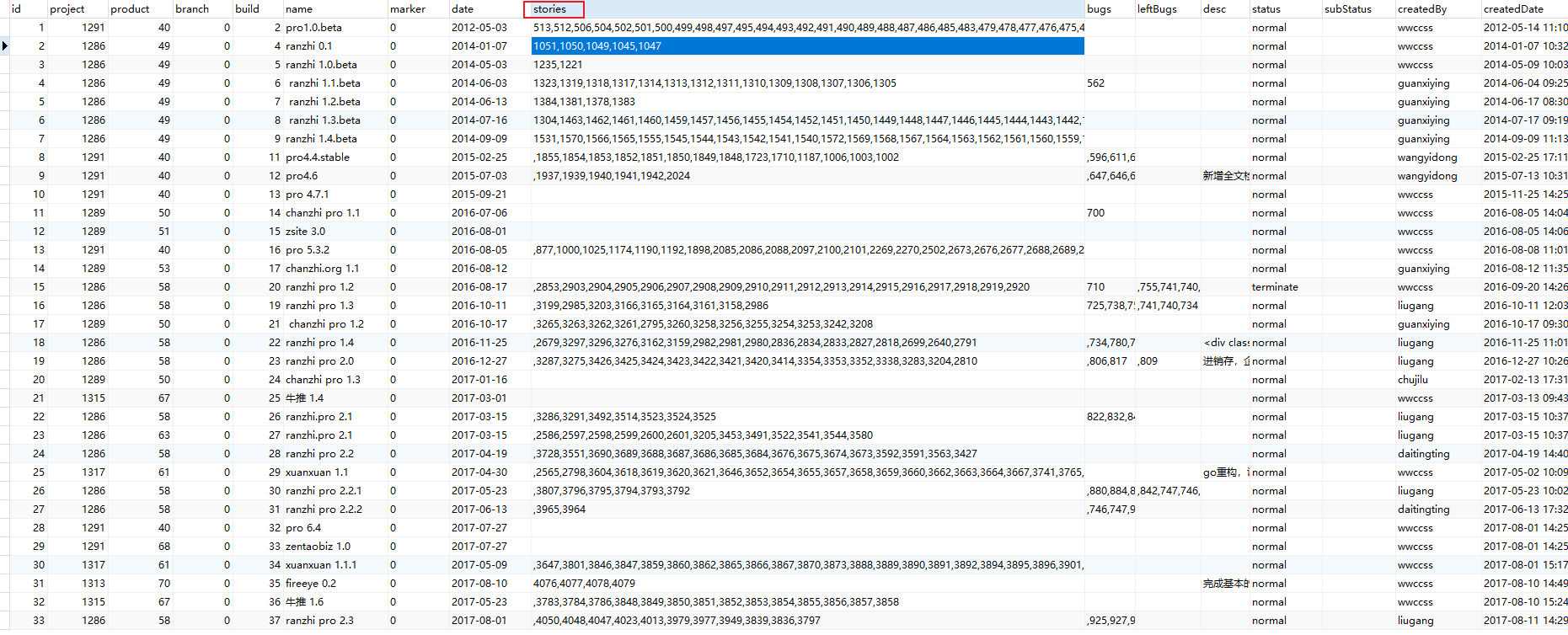Select the project column header
1568x635 pixels.
tap(67, 9)
